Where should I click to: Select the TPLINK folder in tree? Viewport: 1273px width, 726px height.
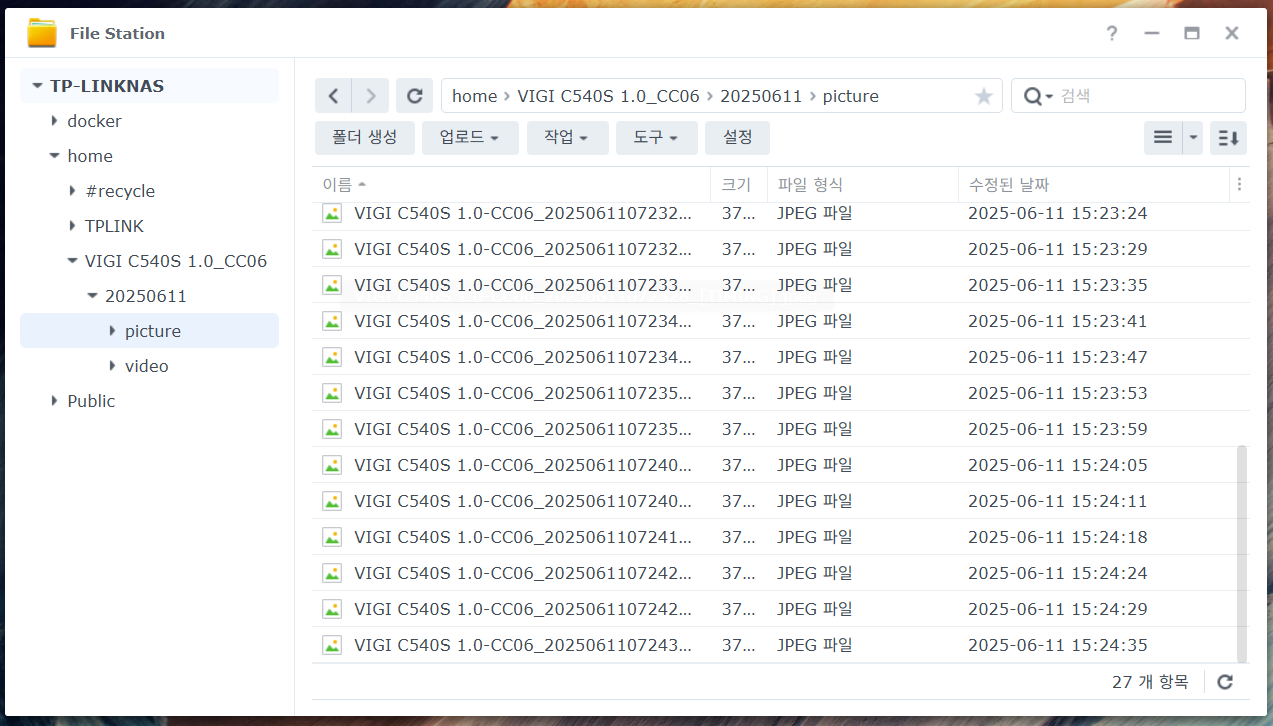point(114,226)
